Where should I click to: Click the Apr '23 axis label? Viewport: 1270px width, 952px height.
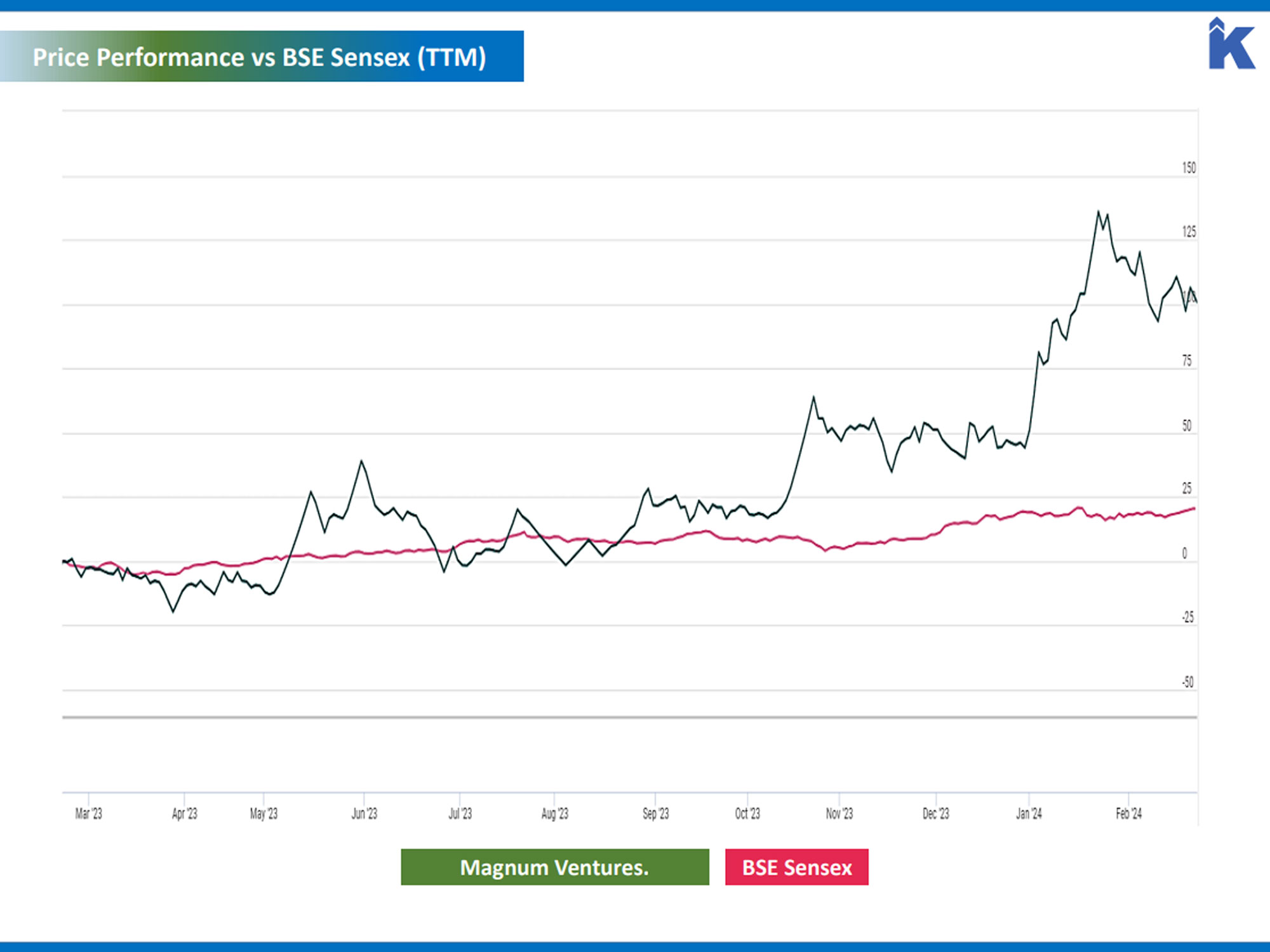coord(184,814)
